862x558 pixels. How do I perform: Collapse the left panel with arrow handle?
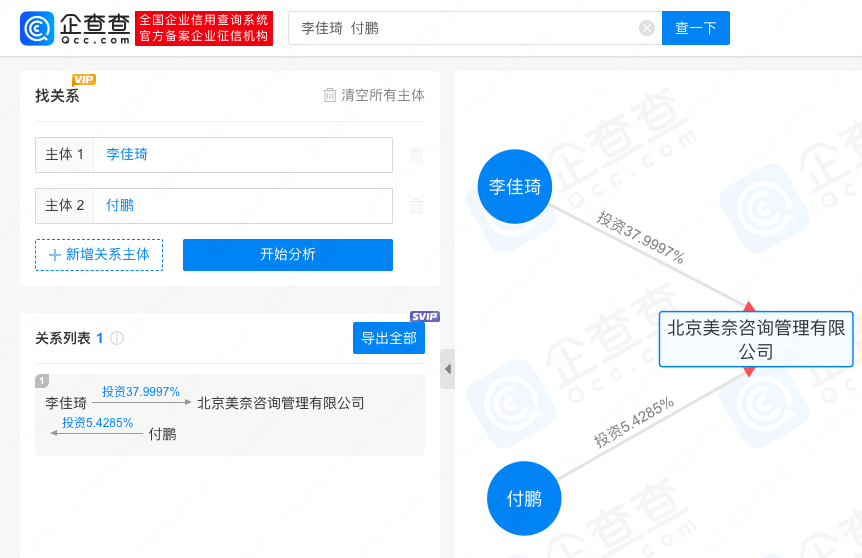[x=447, y=369]
